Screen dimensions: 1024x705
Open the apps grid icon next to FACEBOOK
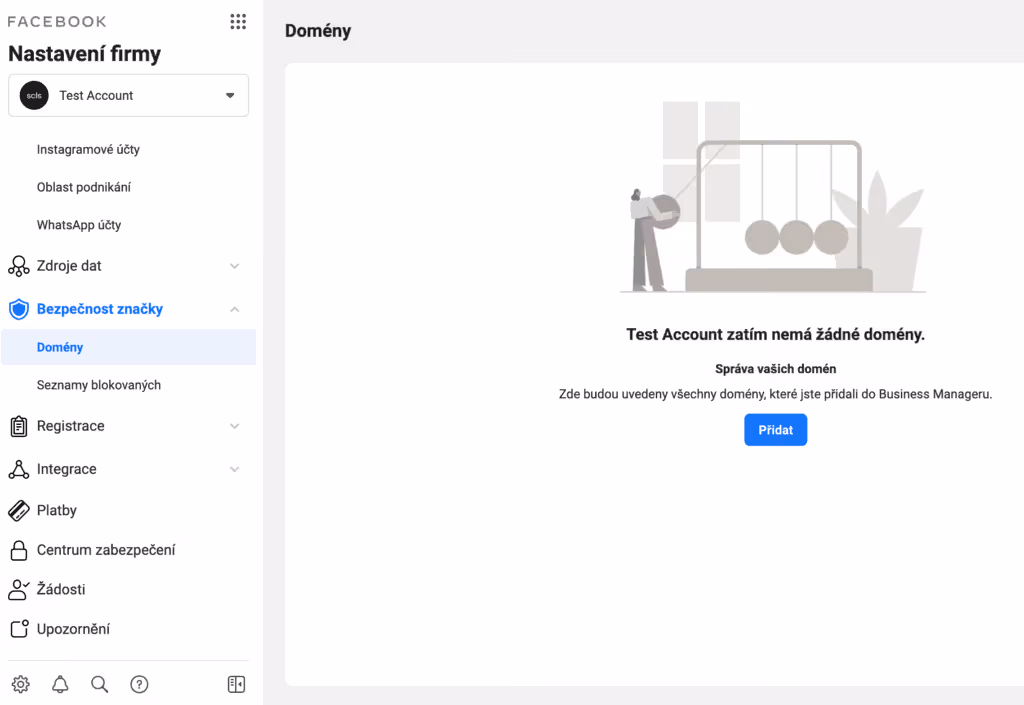237,21
